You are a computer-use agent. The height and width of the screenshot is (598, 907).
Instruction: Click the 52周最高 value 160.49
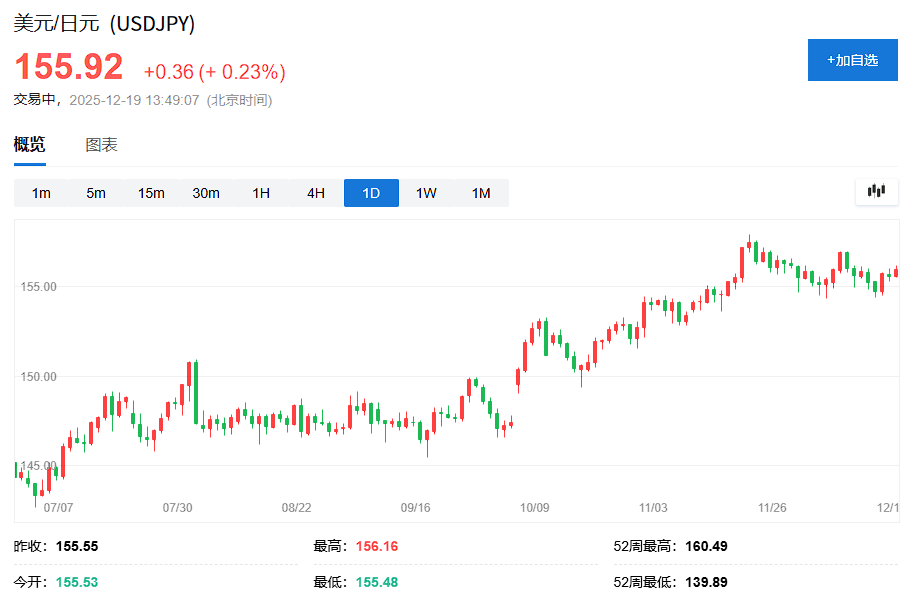click(706, 546)
